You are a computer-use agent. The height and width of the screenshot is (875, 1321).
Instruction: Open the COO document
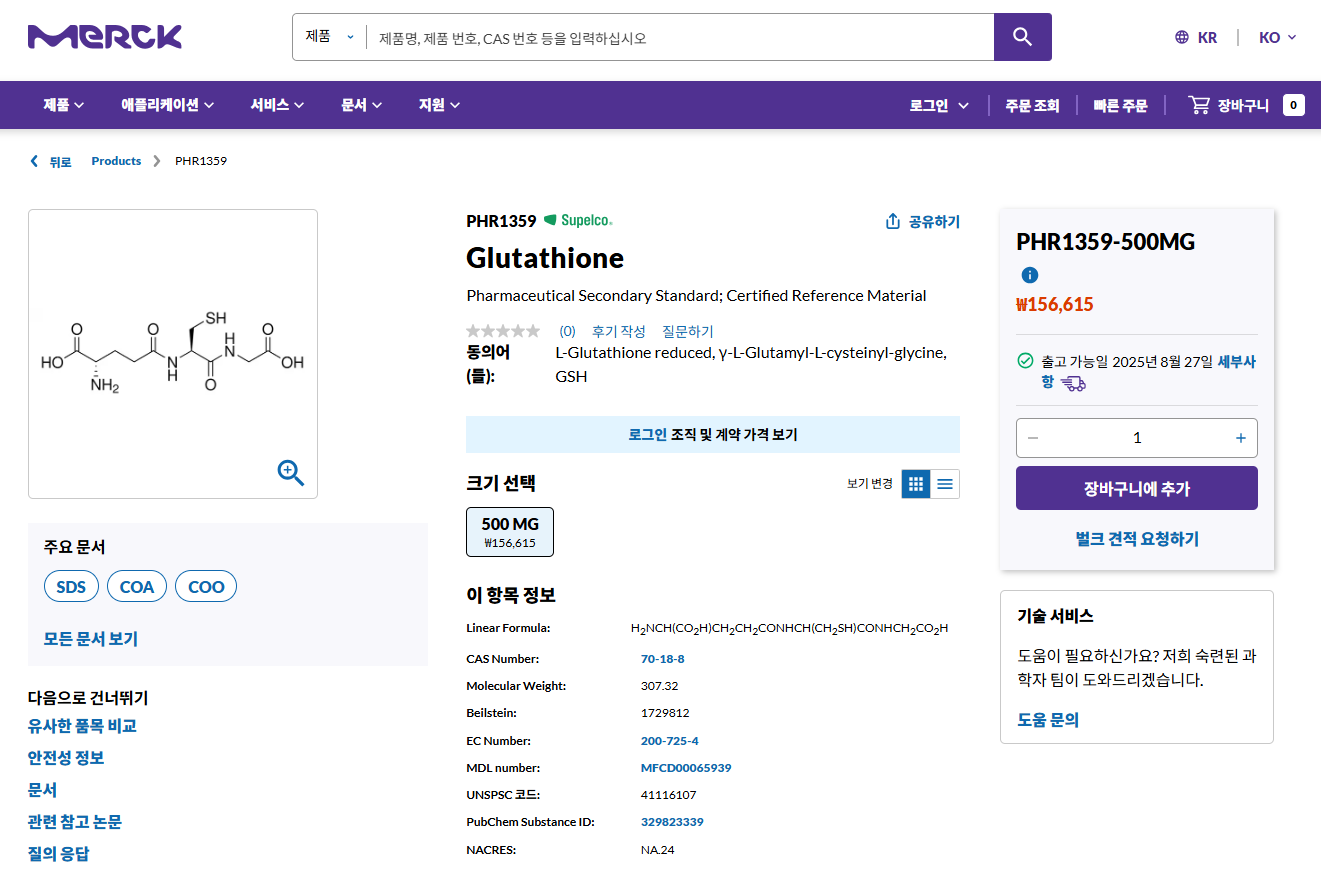click(206, 587)
